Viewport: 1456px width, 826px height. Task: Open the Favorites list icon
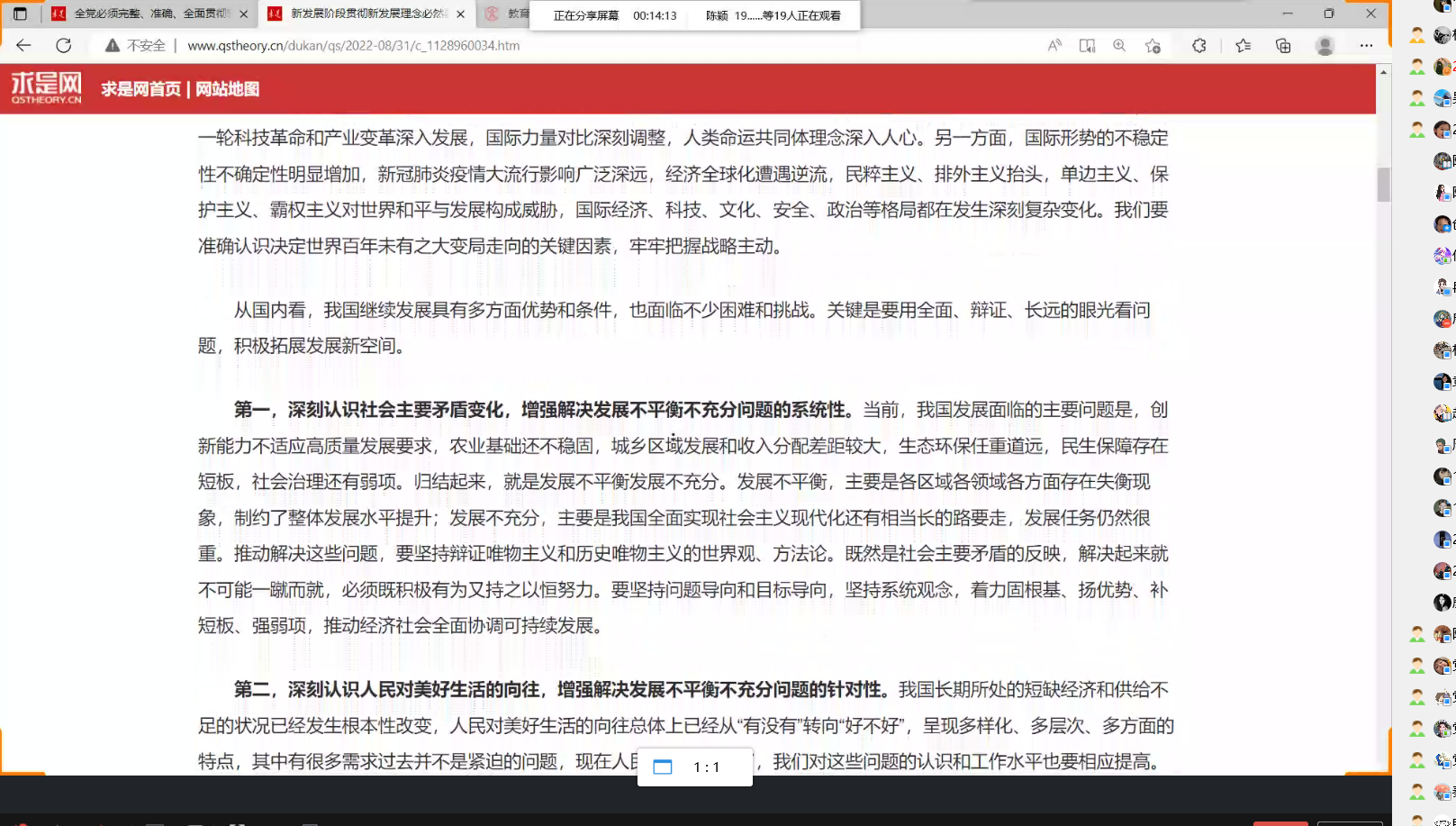tap(1243, 45)
